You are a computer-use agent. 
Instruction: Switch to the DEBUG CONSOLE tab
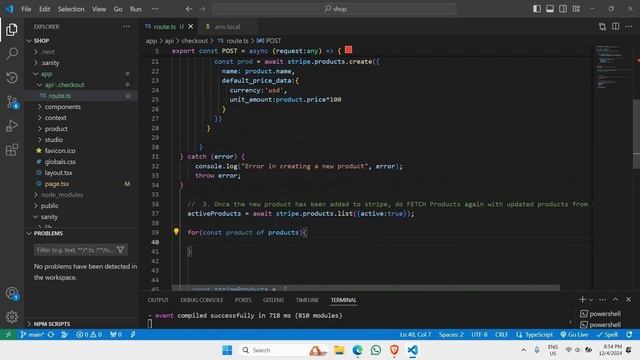pyautogui.click(x=202, y=300)
